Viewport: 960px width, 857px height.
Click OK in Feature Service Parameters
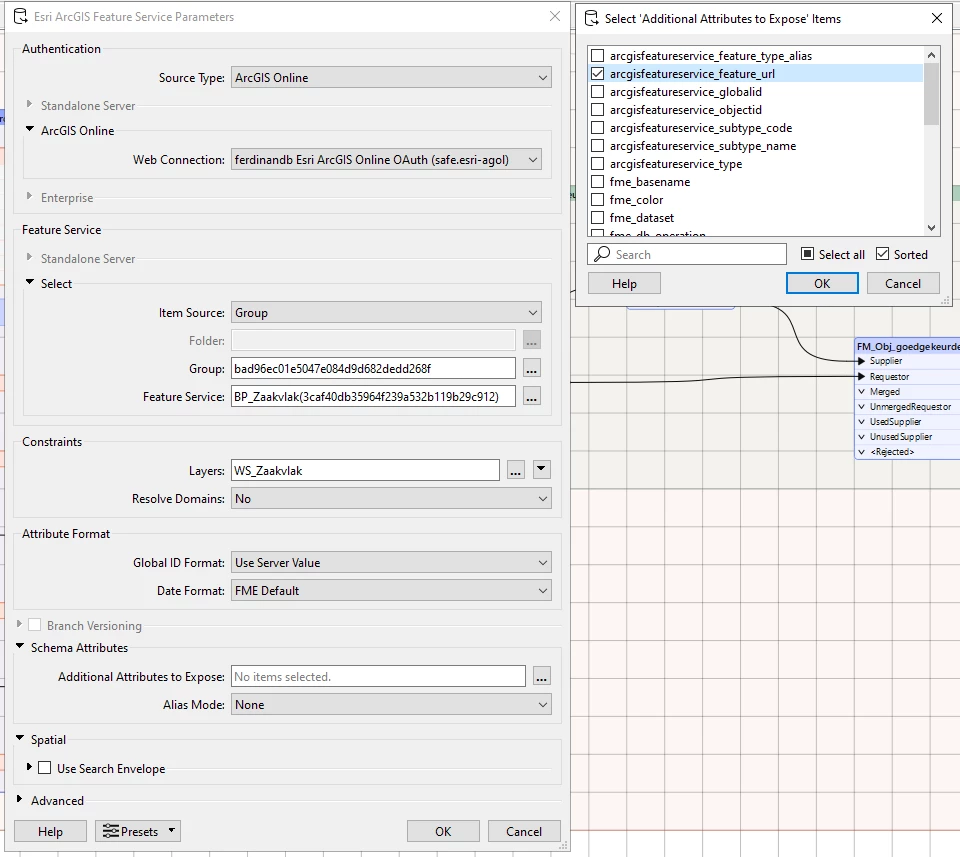coord(443,831)
